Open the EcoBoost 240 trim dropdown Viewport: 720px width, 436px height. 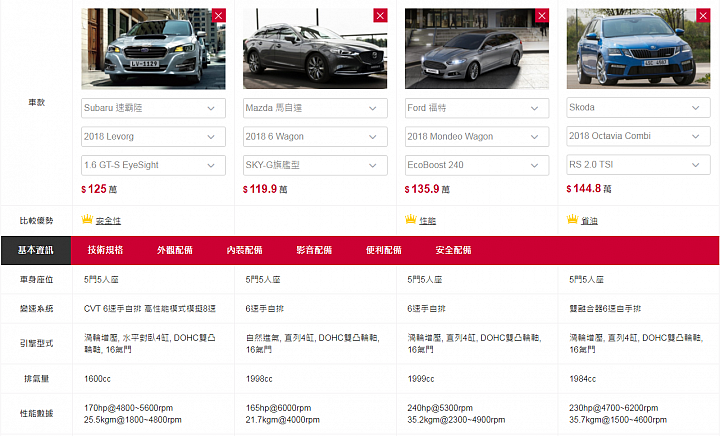[x=477, y=165]
